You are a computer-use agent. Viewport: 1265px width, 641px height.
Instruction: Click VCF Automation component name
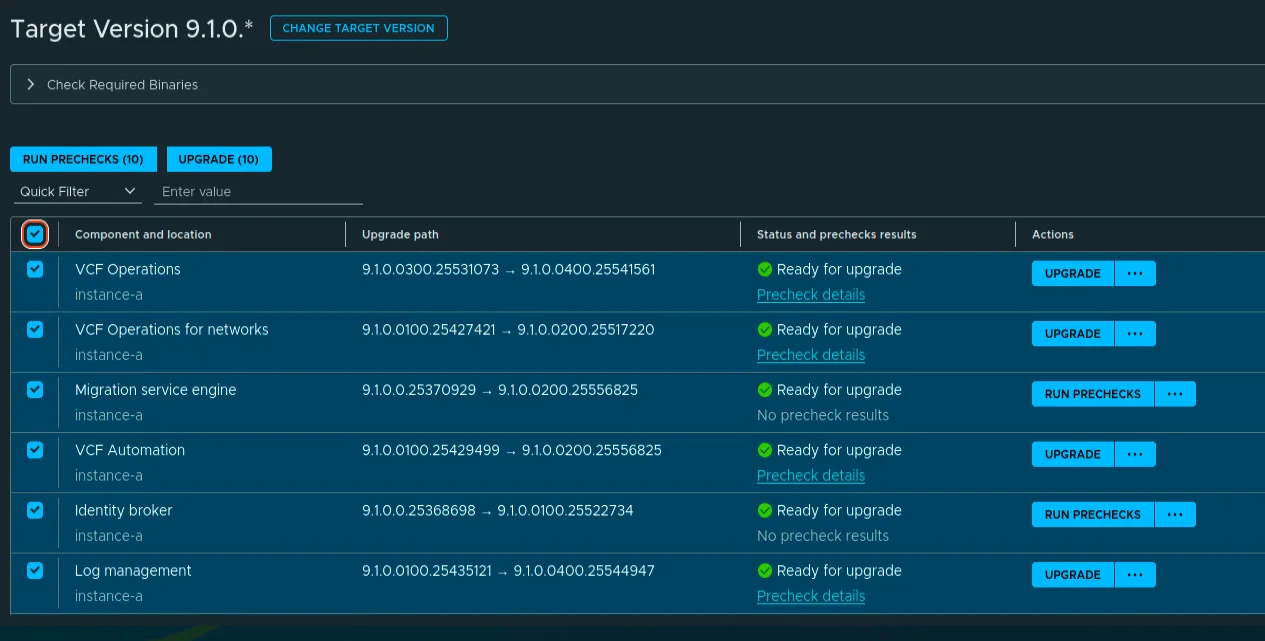click(x=130, y=450)
